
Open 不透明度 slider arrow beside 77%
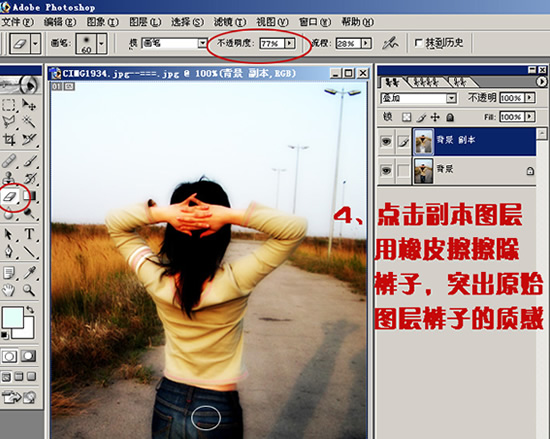[289, 43]
